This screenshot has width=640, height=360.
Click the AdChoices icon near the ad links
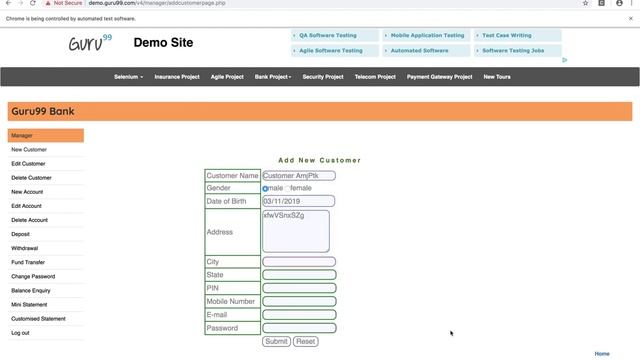(565, 60)
